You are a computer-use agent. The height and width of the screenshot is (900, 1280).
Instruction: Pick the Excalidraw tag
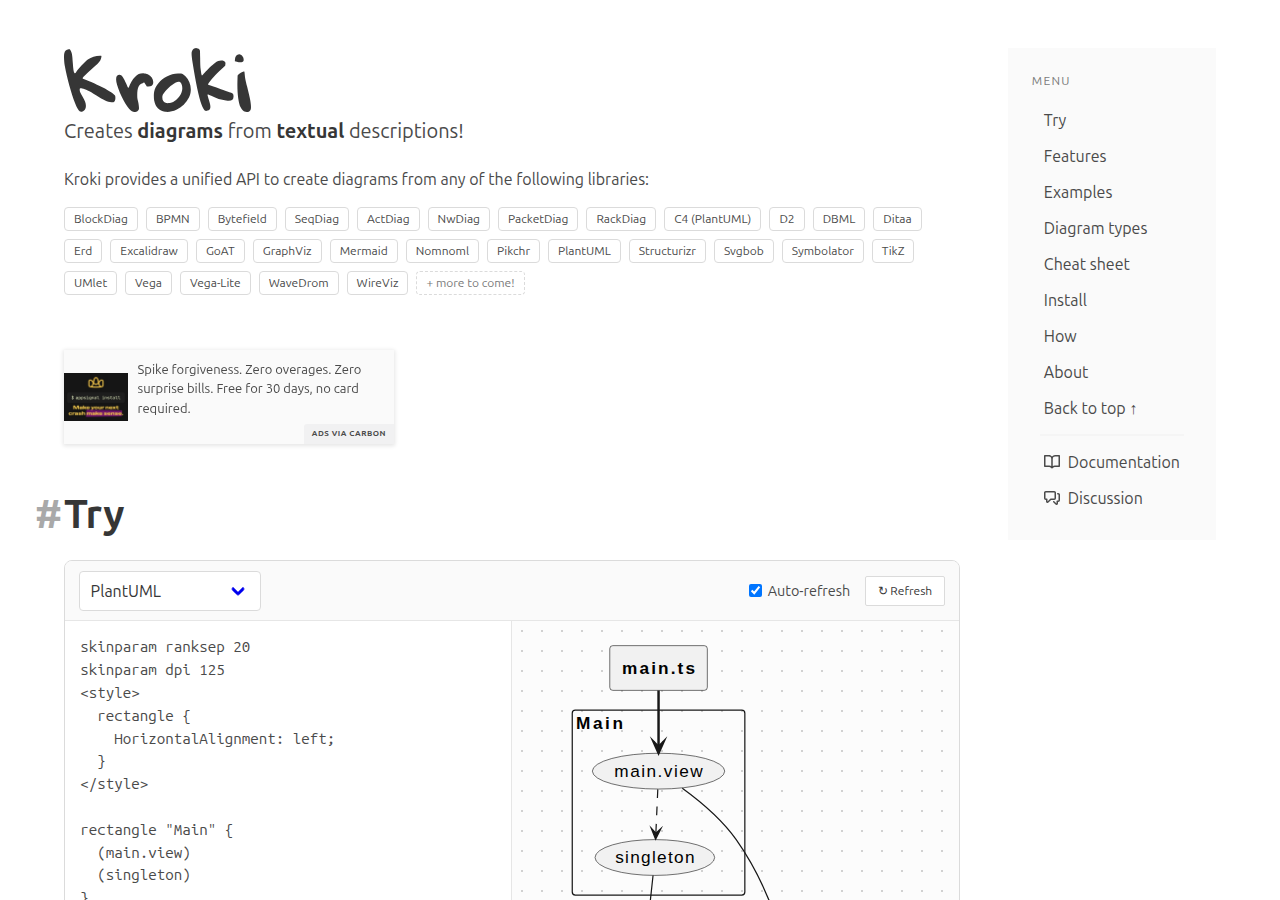click(x=149, y=251)
